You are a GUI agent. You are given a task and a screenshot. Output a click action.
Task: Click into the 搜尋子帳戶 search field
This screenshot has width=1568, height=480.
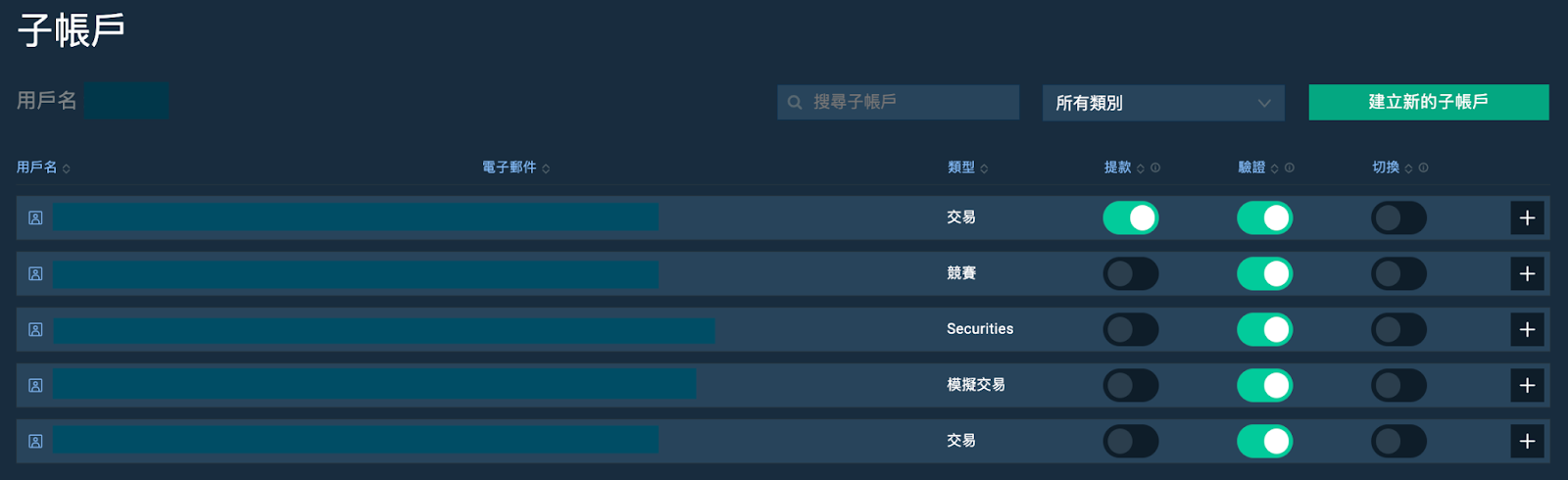[x=898, y=102]
